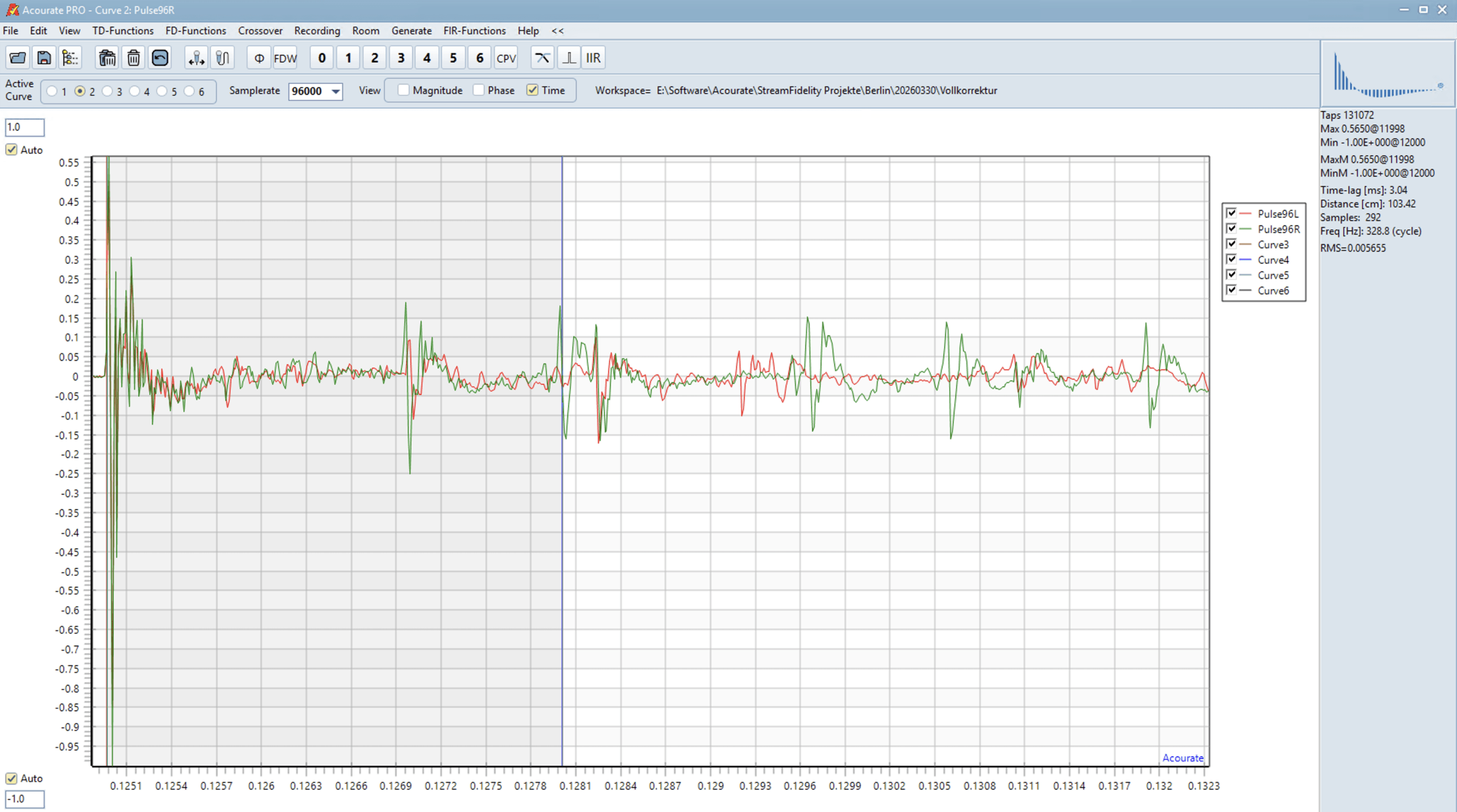Uncheck the top Auto scale checkbox

(11, 150)
